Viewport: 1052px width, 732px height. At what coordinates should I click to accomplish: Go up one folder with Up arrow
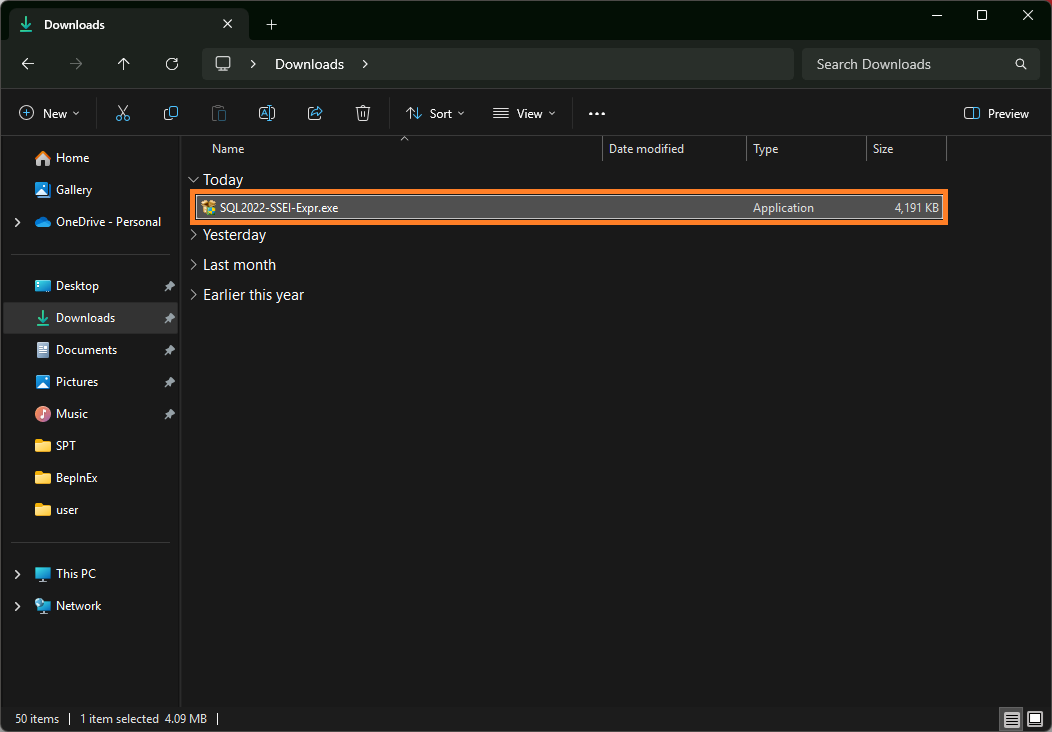click(x=124, y=64)
